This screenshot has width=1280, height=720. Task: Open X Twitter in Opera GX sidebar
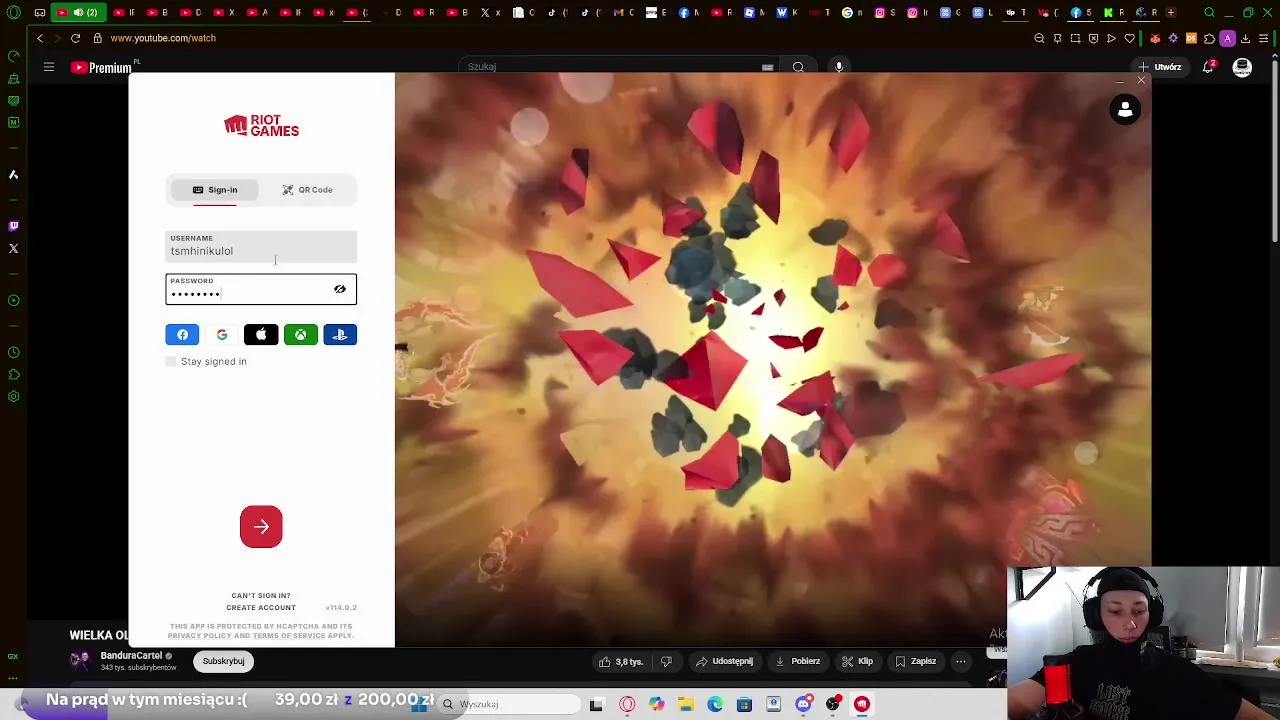pos(13,248)
